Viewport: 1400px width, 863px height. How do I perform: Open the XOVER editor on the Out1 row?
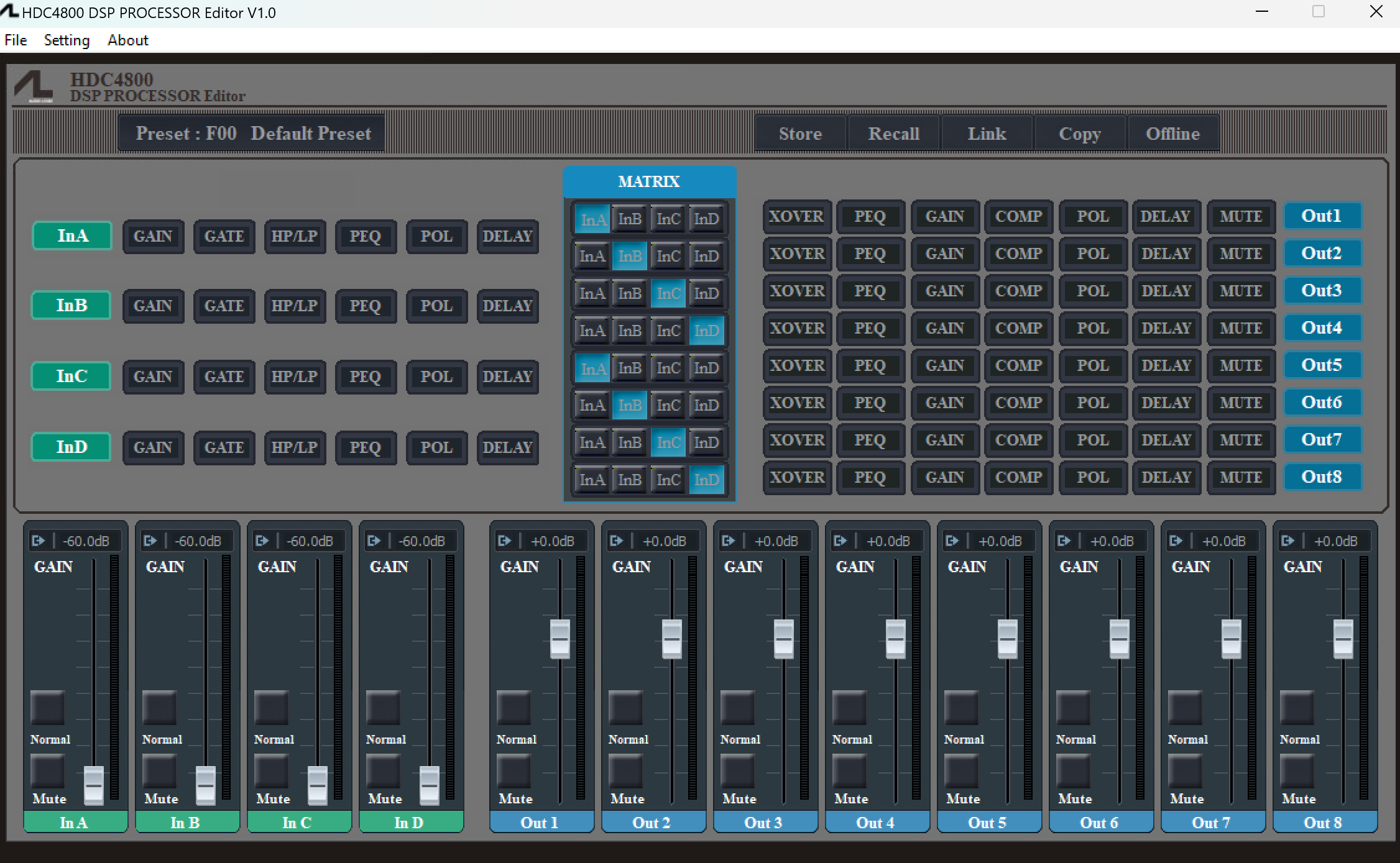(796, 217)
